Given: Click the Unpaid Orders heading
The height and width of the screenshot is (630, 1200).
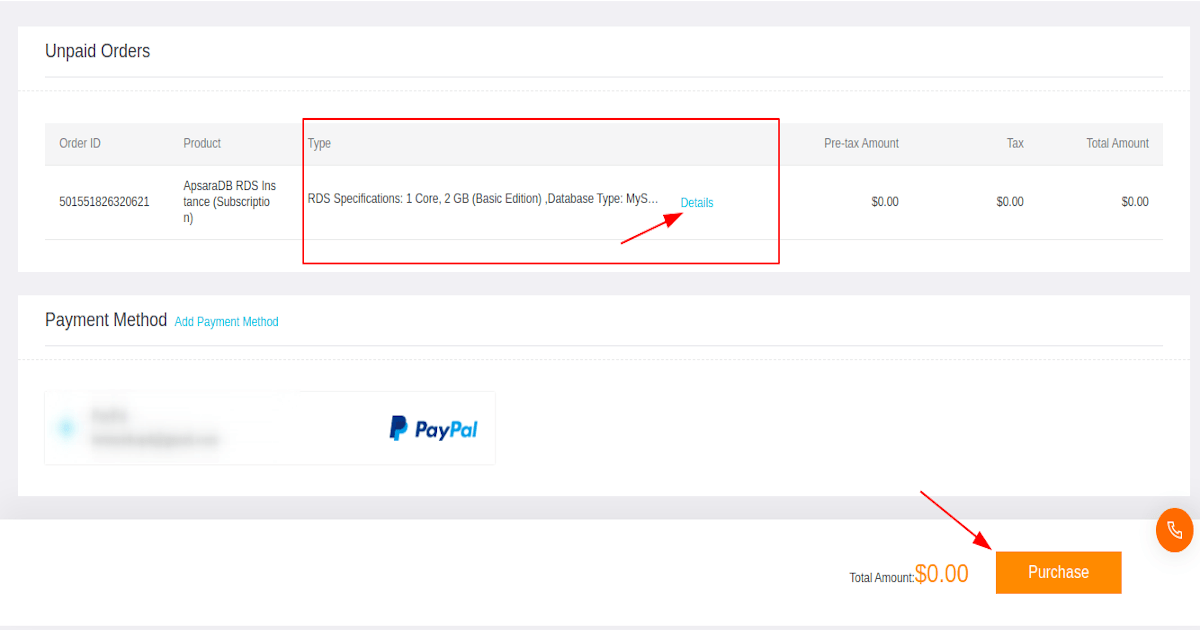Looking at the screenshot, I should tap(97, 51).
